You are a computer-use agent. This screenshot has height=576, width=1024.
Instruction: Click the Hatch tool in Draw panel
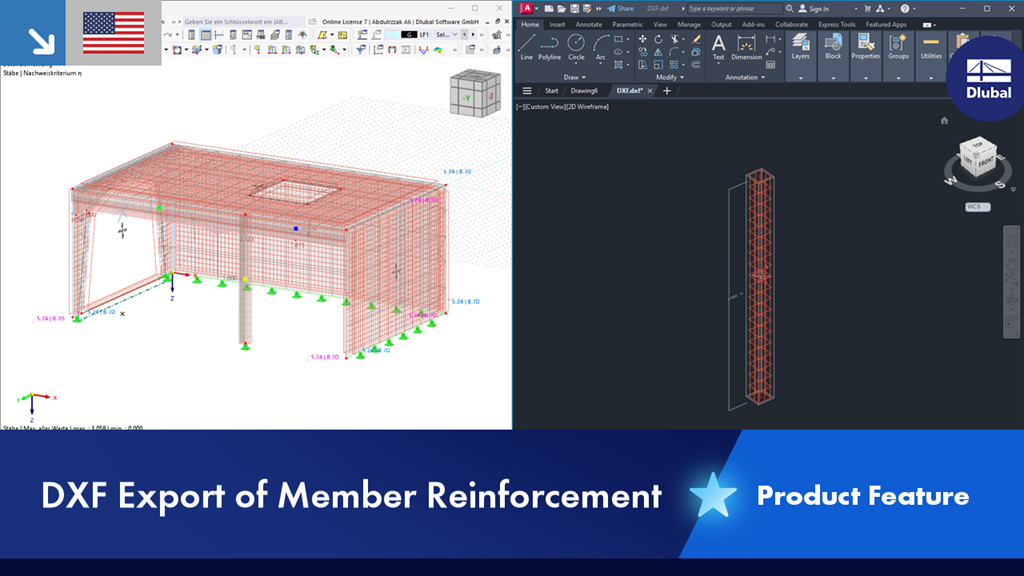point(618,65)
